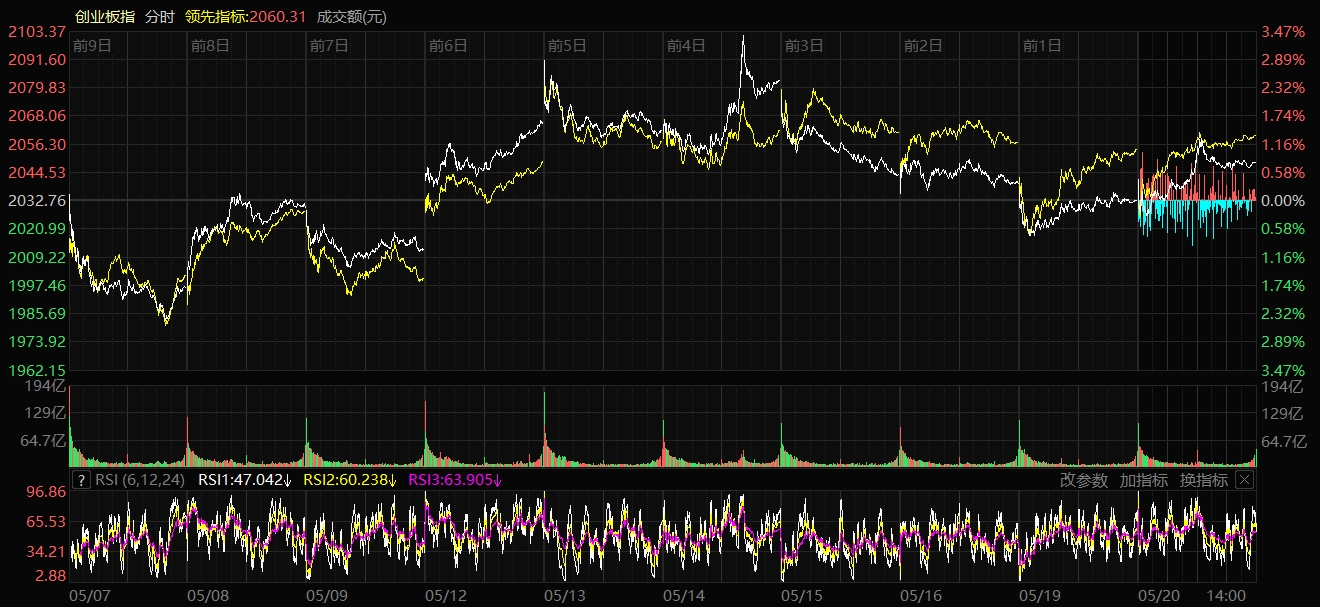Viewport: 1320px width, 607px height.
Task: Click the 0.00% right axis label
Action: 1283,201
